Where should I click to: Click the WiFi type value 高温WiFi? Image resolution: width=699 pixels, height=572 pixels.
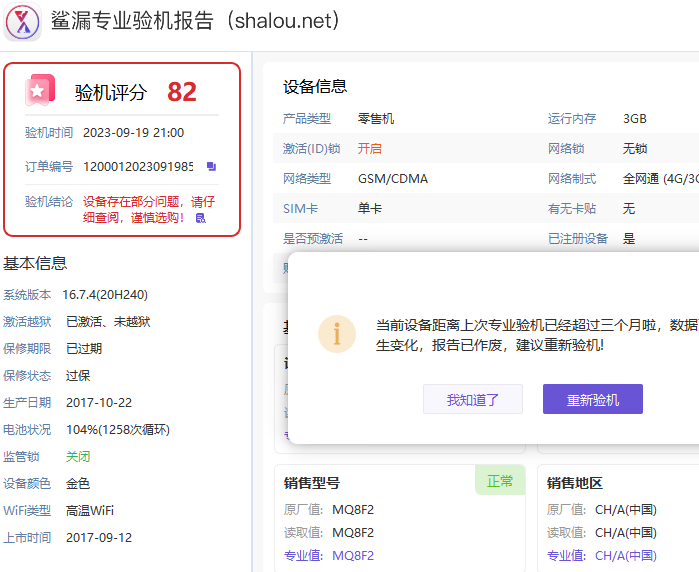[x=90, y=510]
